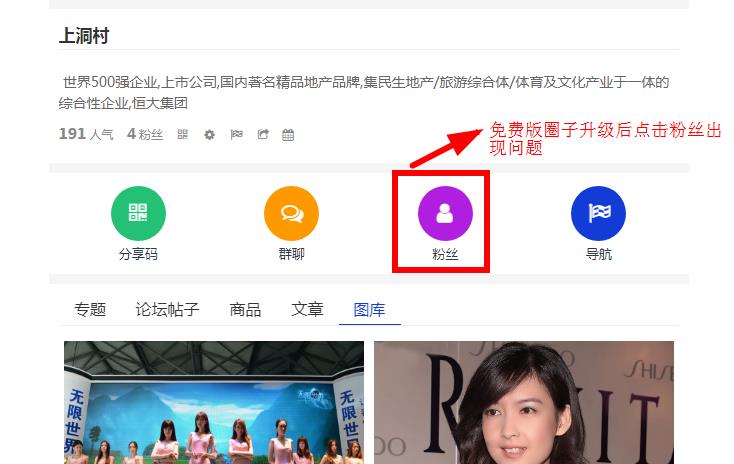Open the 论坛帖子 tab
Image resolution: width=734 pixels, height=464 pixels.
167,310
